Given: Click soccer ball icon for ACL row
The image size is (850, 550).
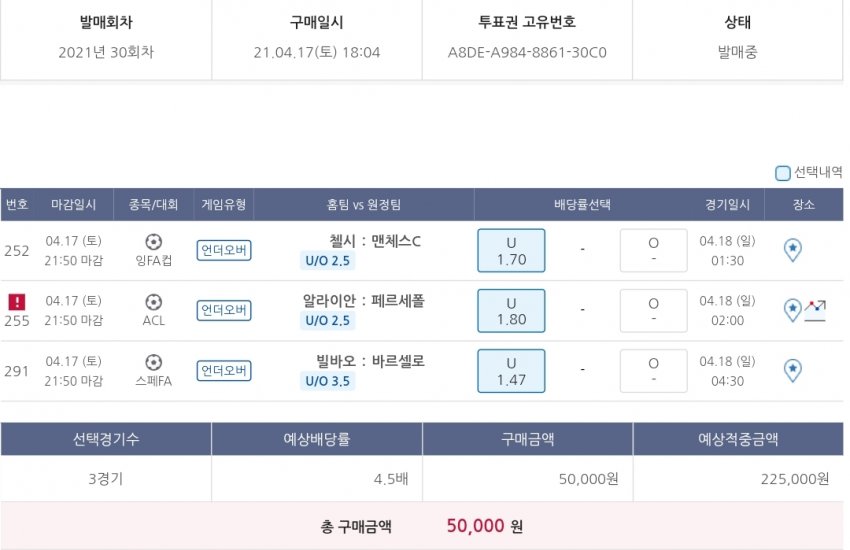Looking at the screenshot, I should tap(153, 301).
